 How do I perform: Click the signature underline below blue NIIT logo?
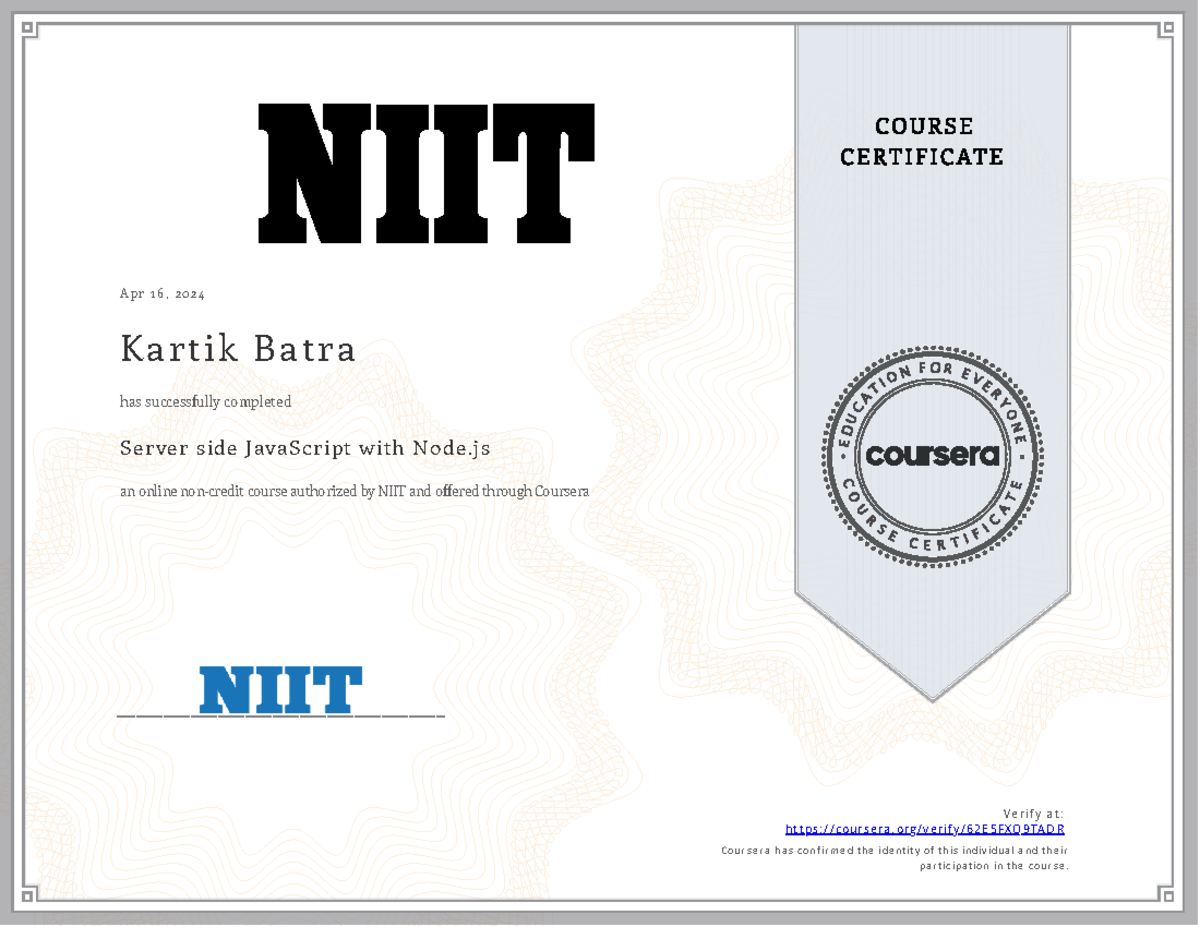tap(280, 718)
